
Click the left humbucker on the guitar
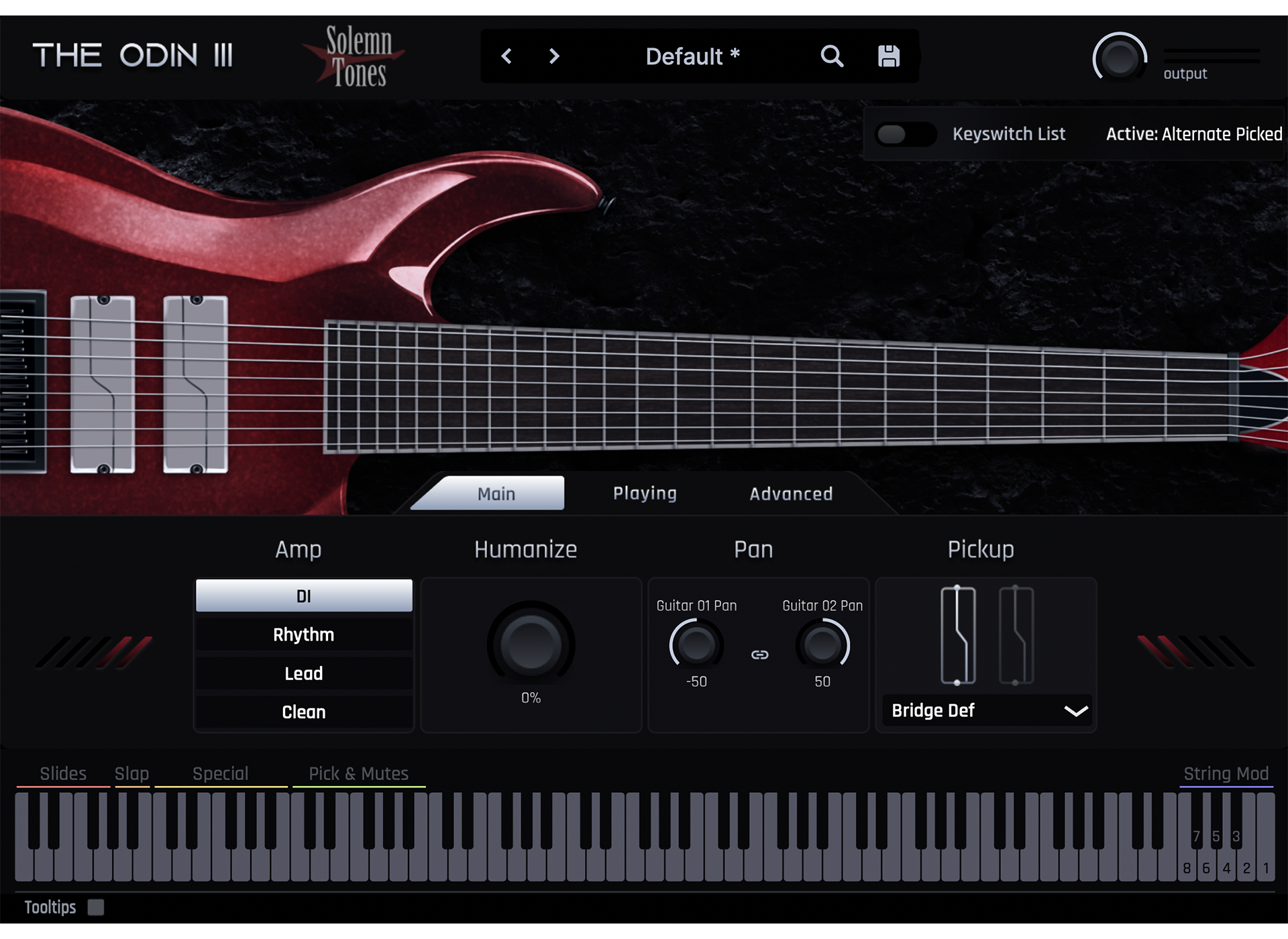pos(103,384)
